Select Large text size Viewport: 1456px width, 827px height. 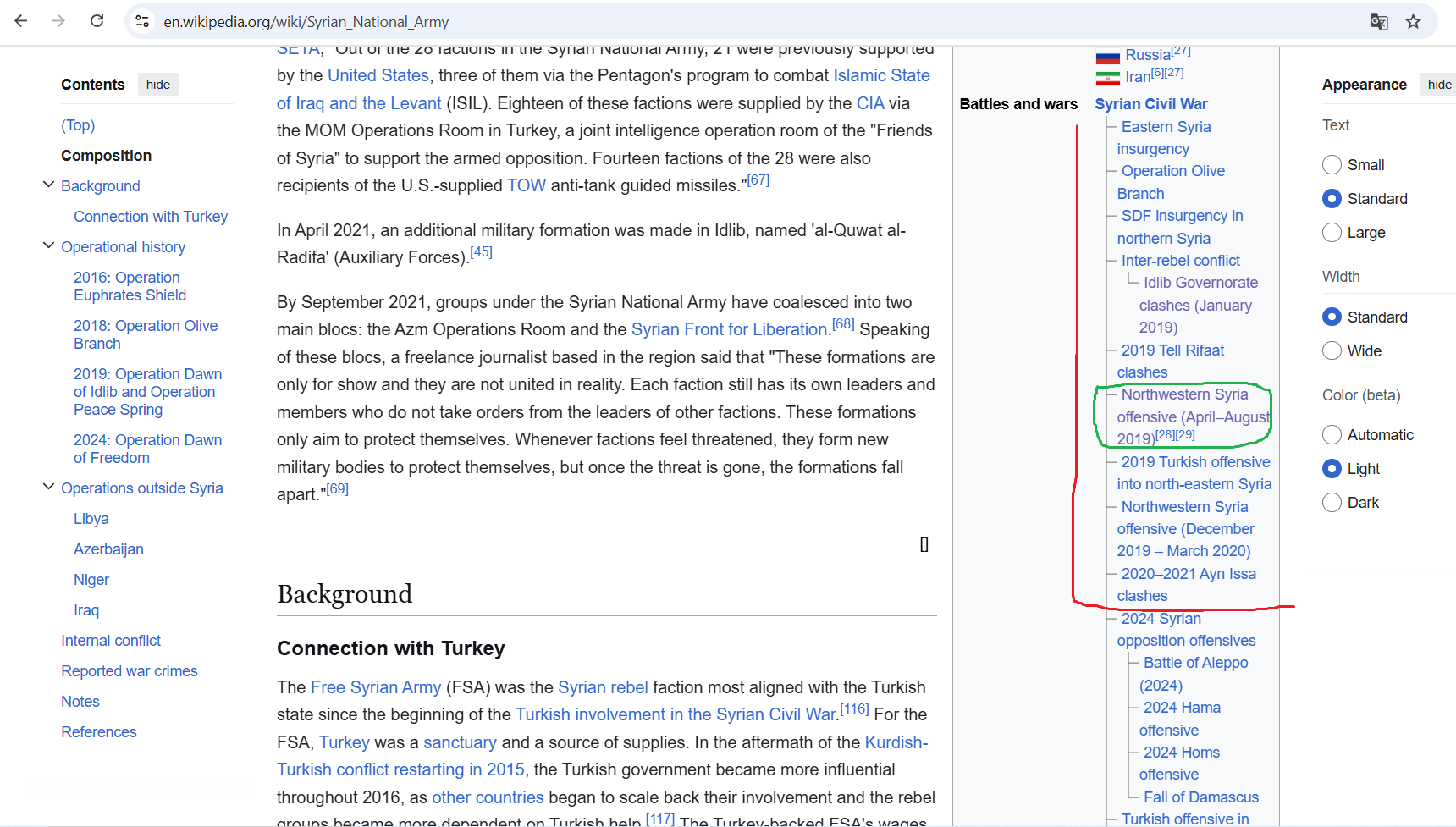pos(1332,232)
